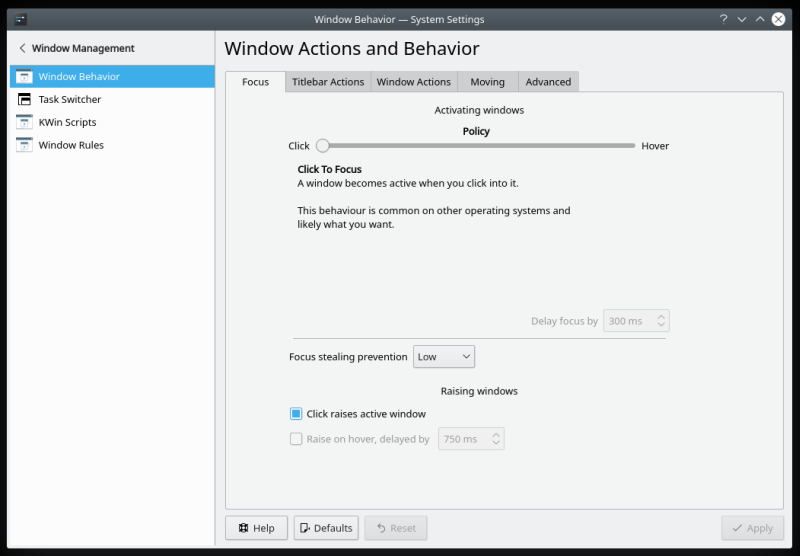Click the Window Rules sidebar icon
This screenshot has width=800, height=556.
(24, 145)
